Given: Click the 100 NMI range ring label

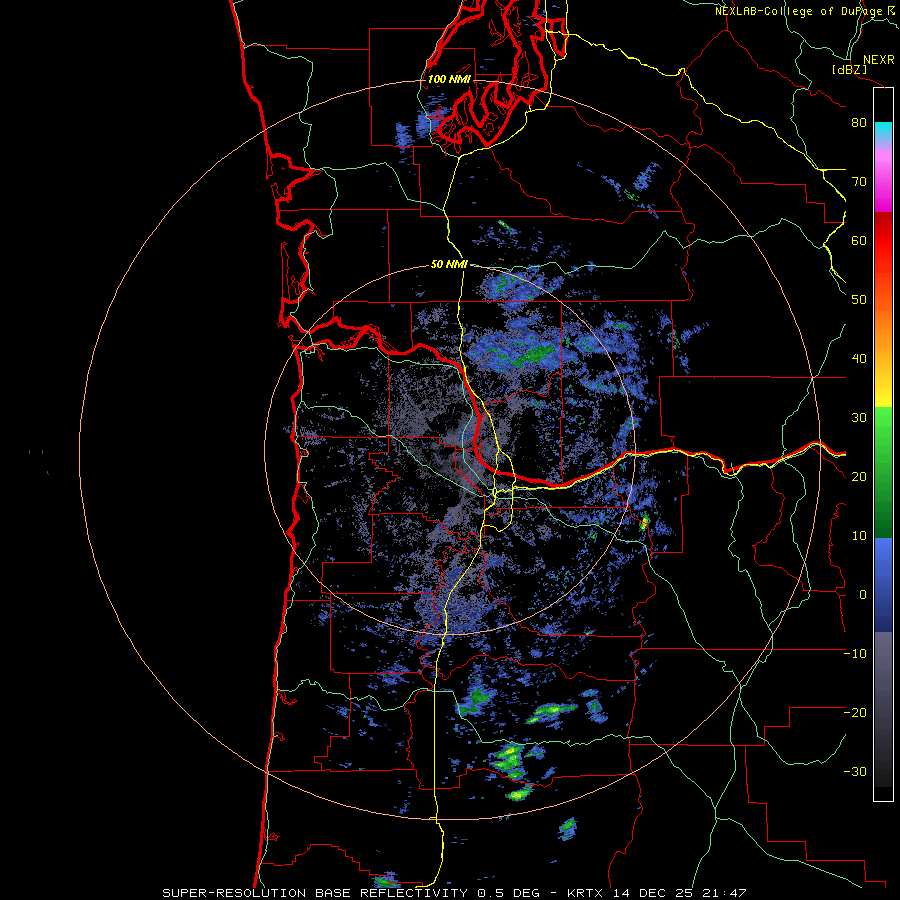Looking at the screenshot, I should pos(449,79).
